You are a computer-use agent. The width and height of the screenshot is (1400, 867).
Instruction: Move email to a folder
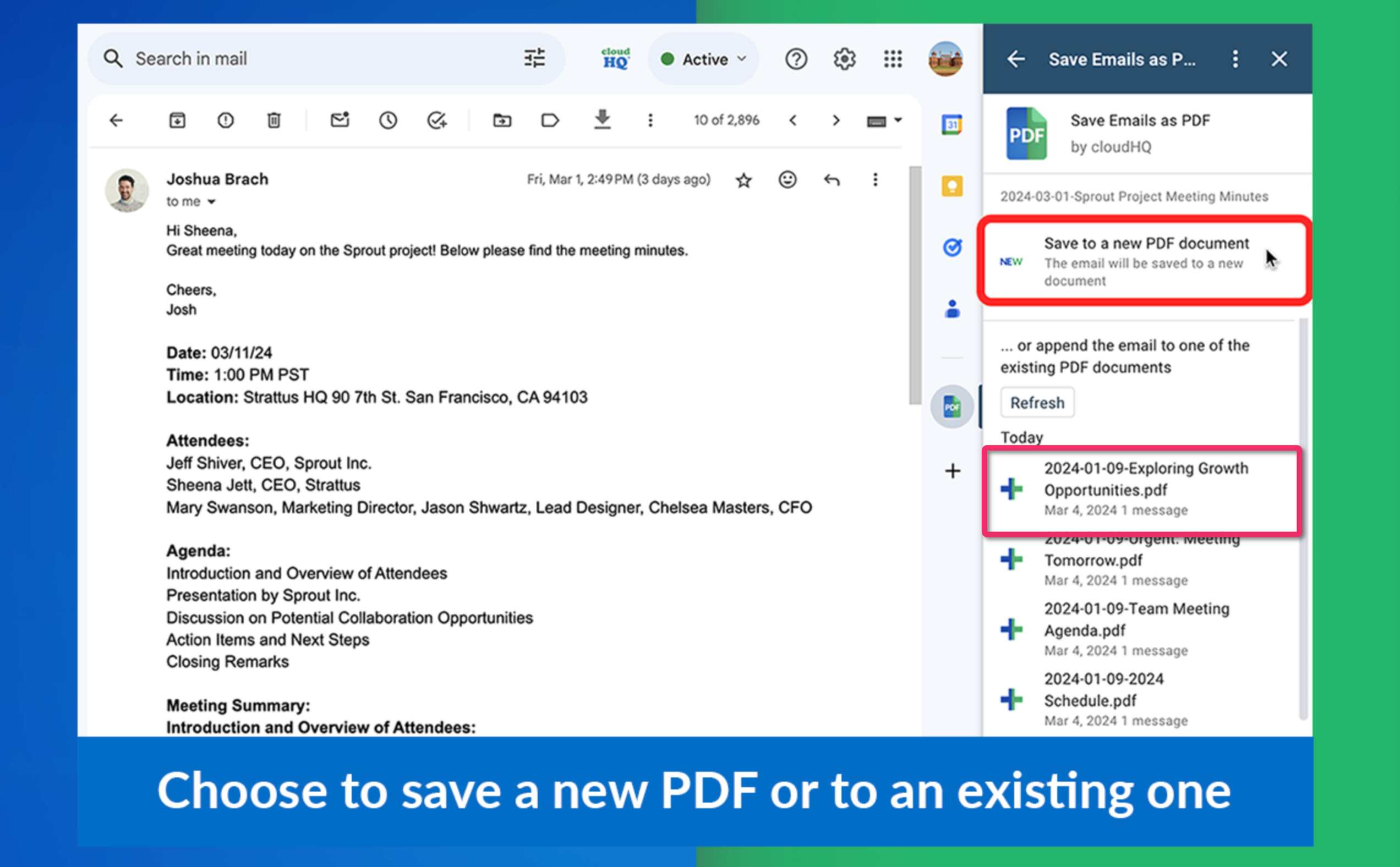click(x=502, y=120)
